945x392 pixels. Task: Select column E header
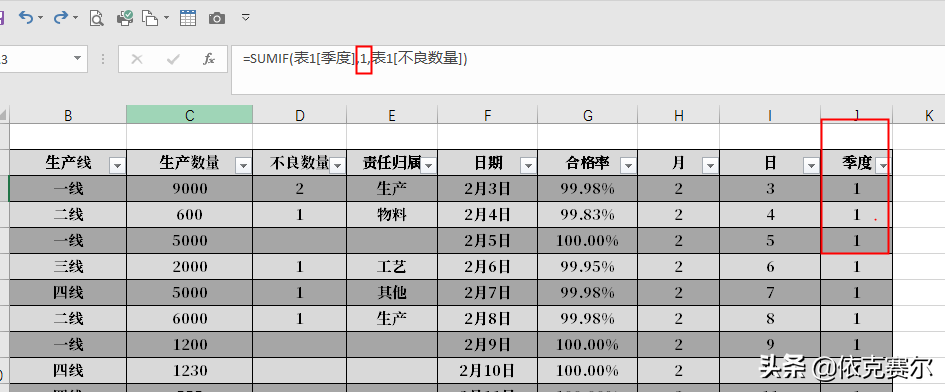tap(392, 115)
